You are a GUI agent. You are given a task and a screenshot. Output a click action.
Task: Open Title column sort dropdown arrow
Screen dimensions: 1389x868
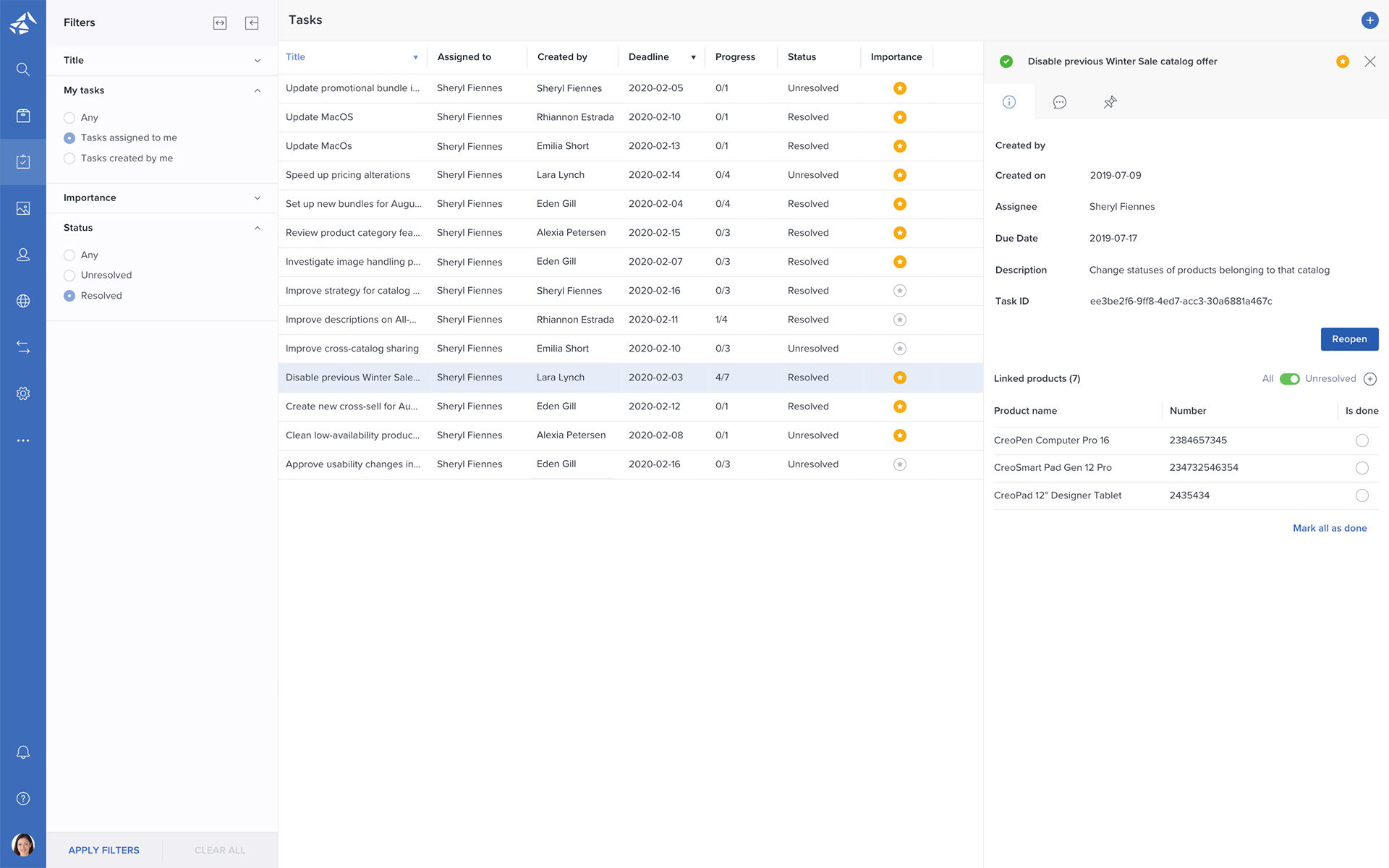tap(415, 57)
